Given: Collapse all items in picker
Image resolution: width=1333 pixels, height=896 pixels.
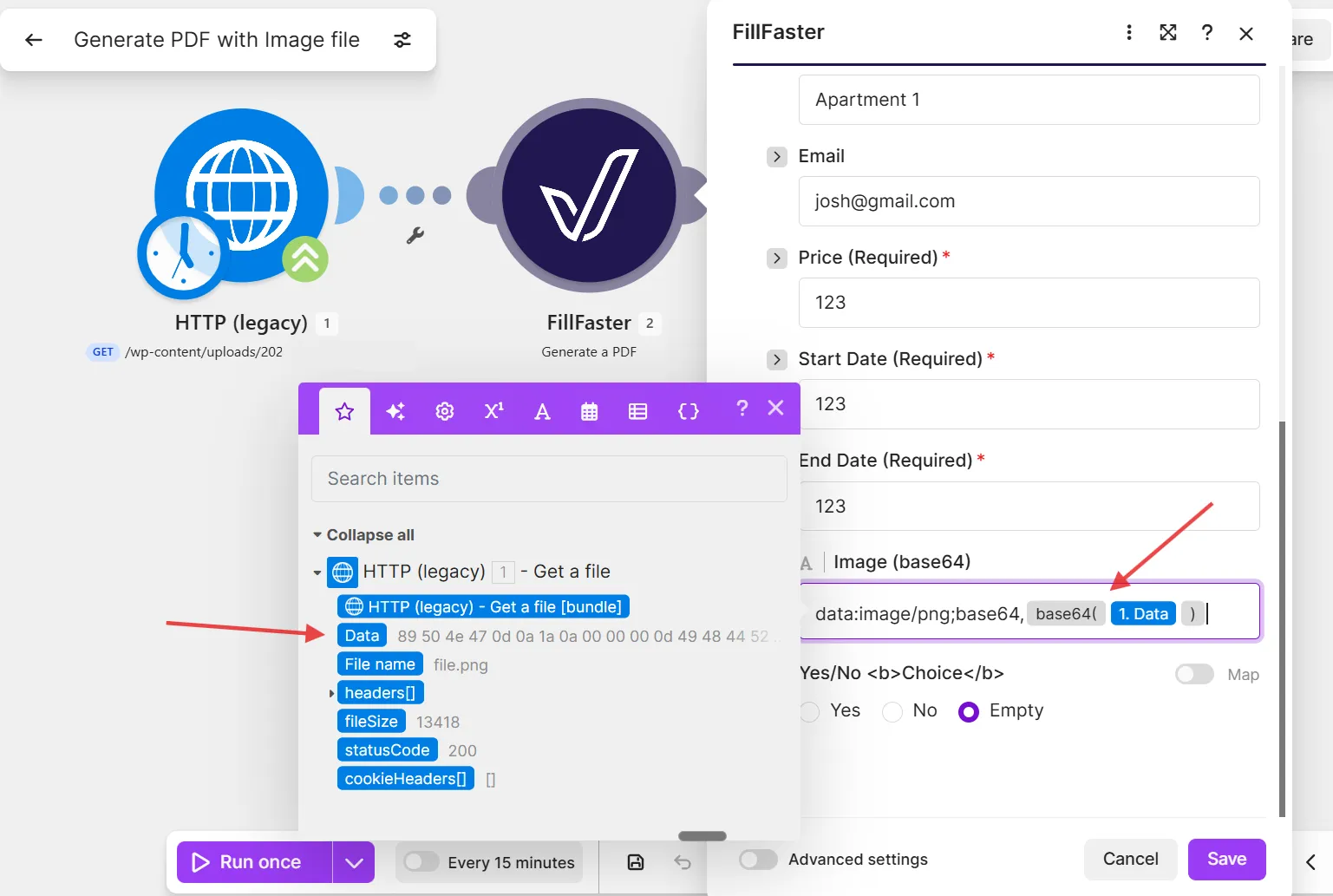Looking at the screenshot, I should pos(363,535).
